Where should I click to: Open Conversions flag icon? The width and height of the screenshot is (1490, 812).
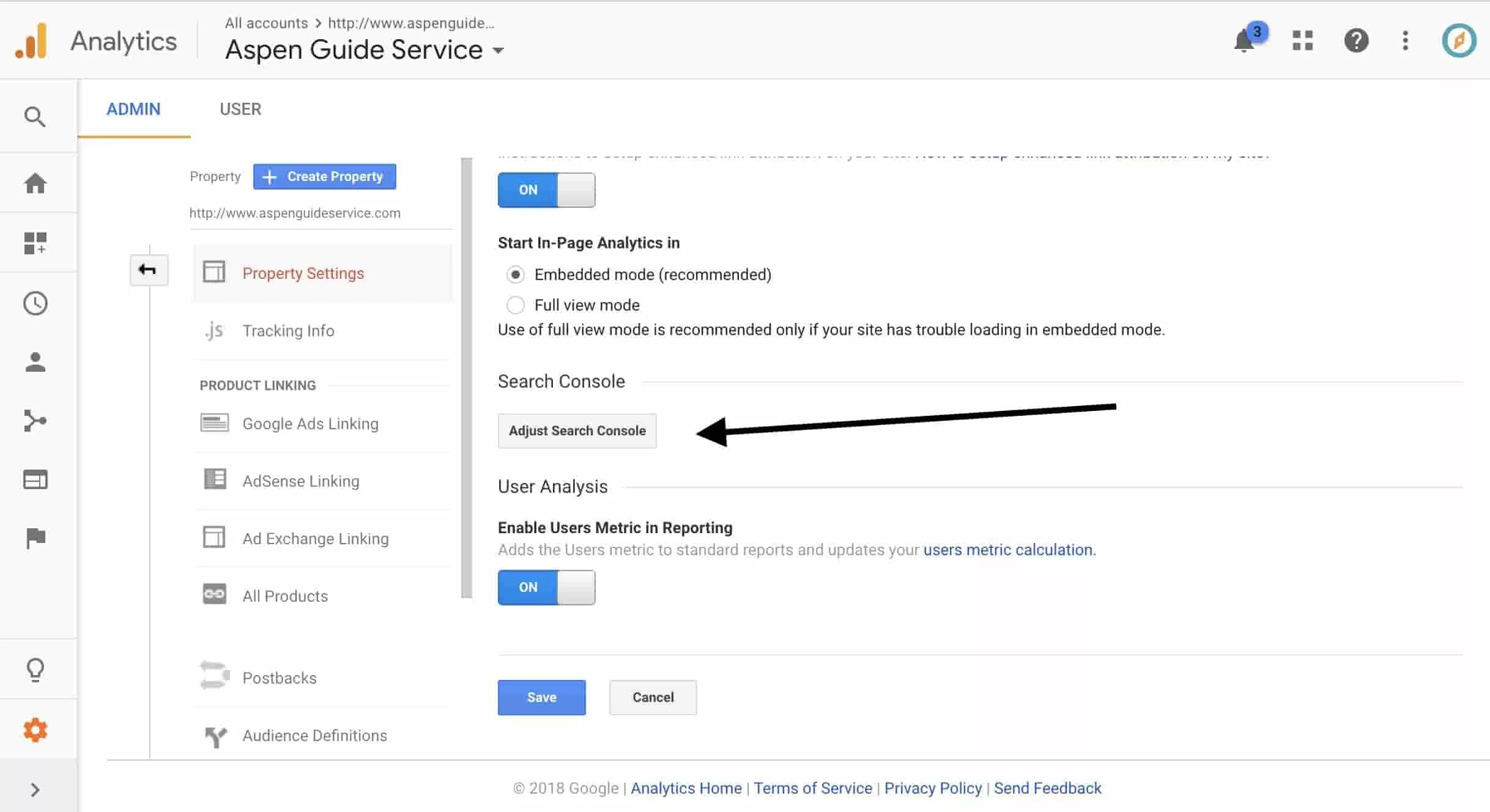pos(35,538)
